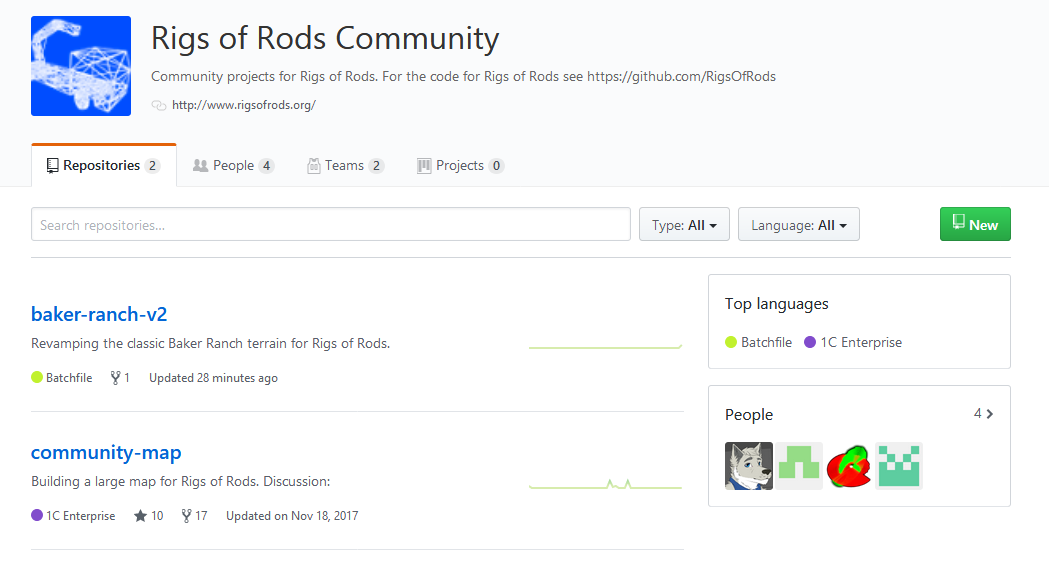Image resolution: width=1049 pixels, height=574 pixels.
Task: Click the star count of community-map
Action: 149,516
